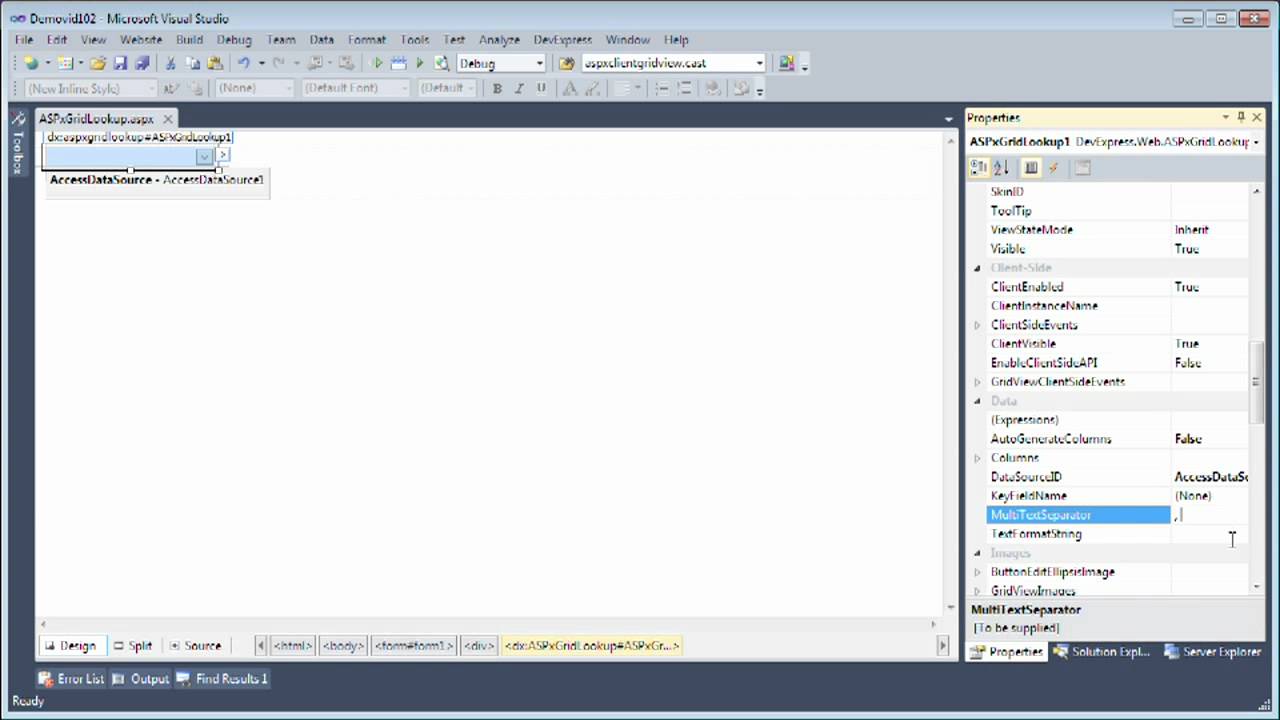Click the Save icon in toolbar

120,63
